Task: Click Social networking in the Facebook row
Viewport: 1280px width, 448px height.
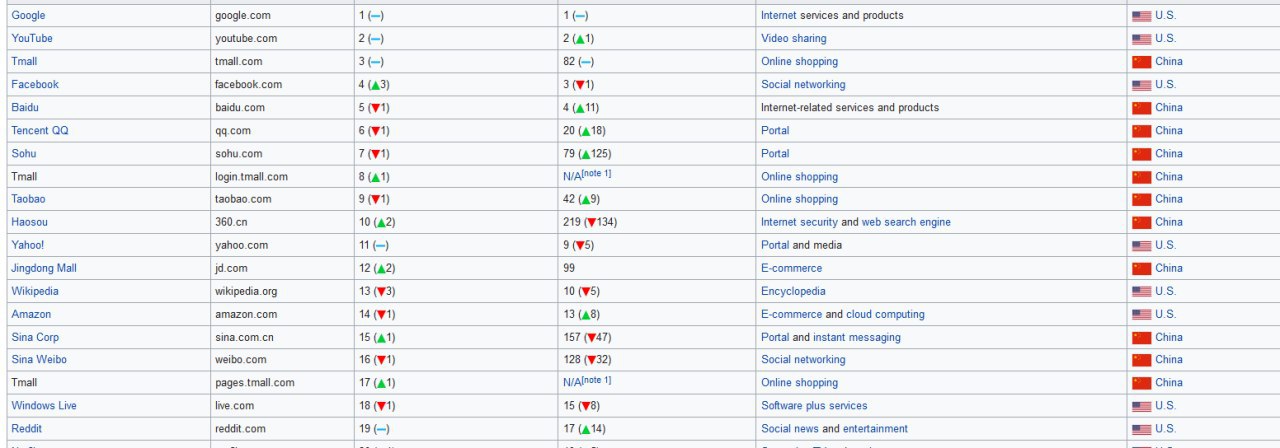Action: pos(803,85)
